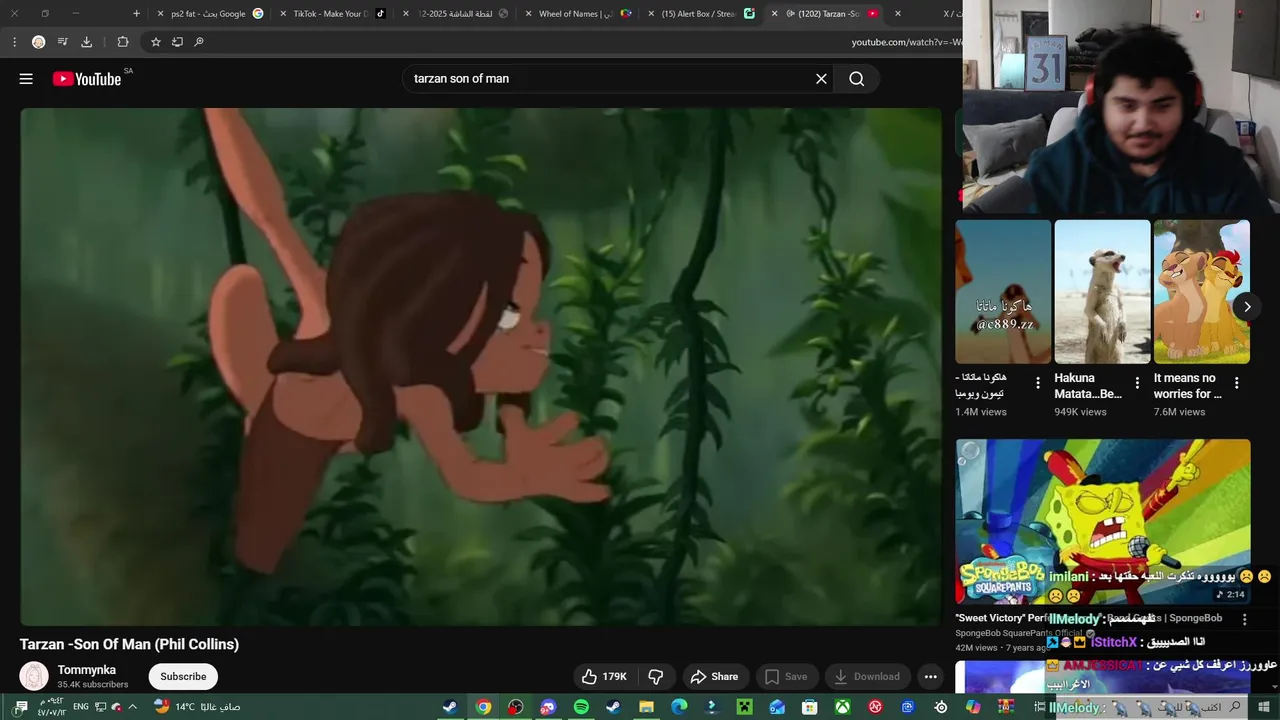
Task: Open the YouTube hamburger guide menu
Action: pos(26,79)
